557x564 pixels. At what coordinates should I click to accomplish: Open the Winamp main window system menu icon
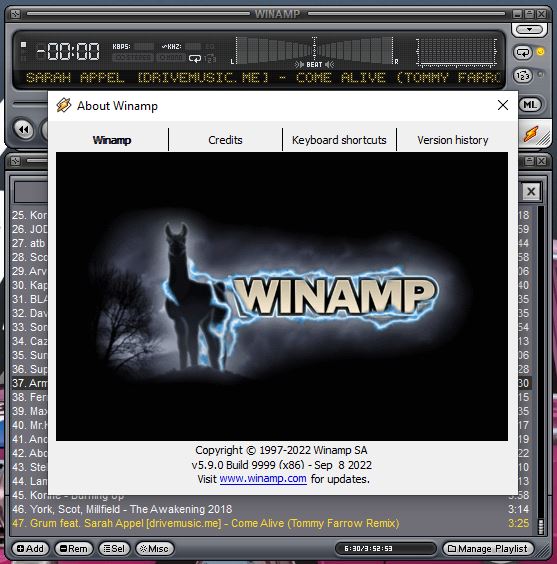[x=15, y=14]
